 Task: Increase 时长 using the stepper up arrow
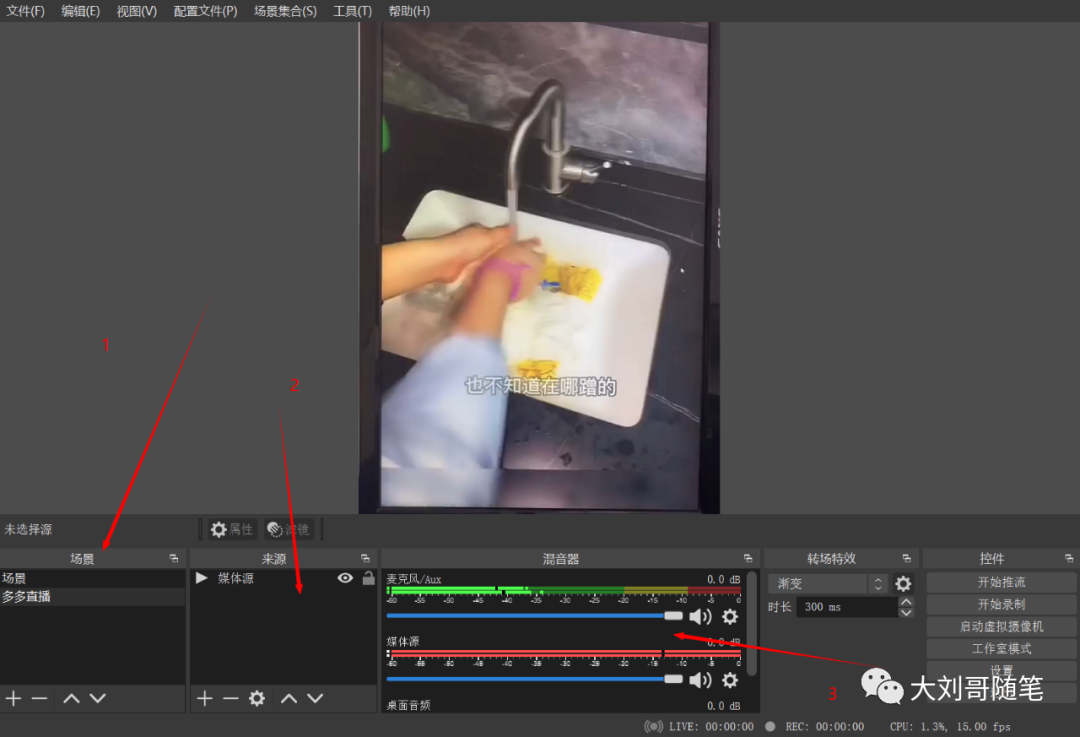click(905, 601)
